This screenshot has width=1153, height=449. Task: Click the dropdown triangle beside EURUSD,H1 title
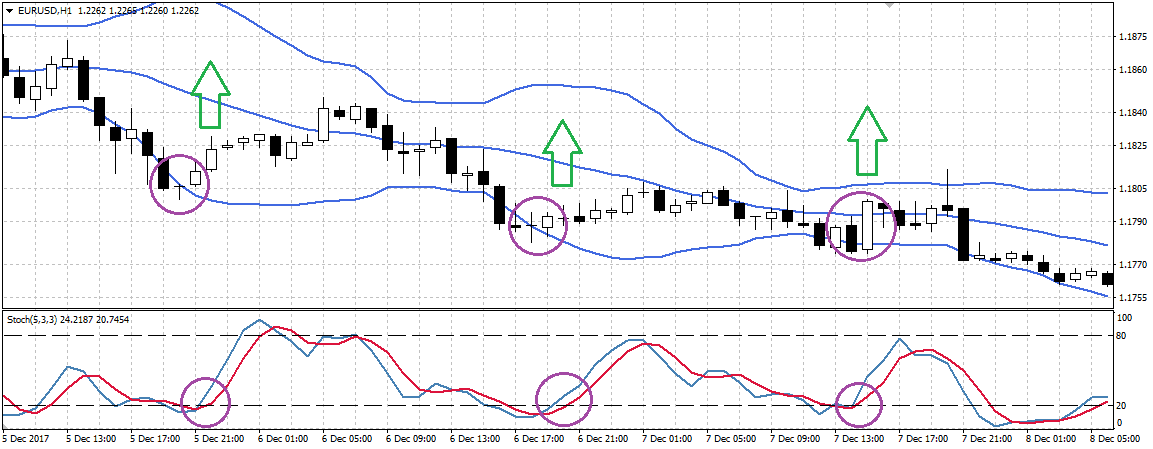point(9,9)
